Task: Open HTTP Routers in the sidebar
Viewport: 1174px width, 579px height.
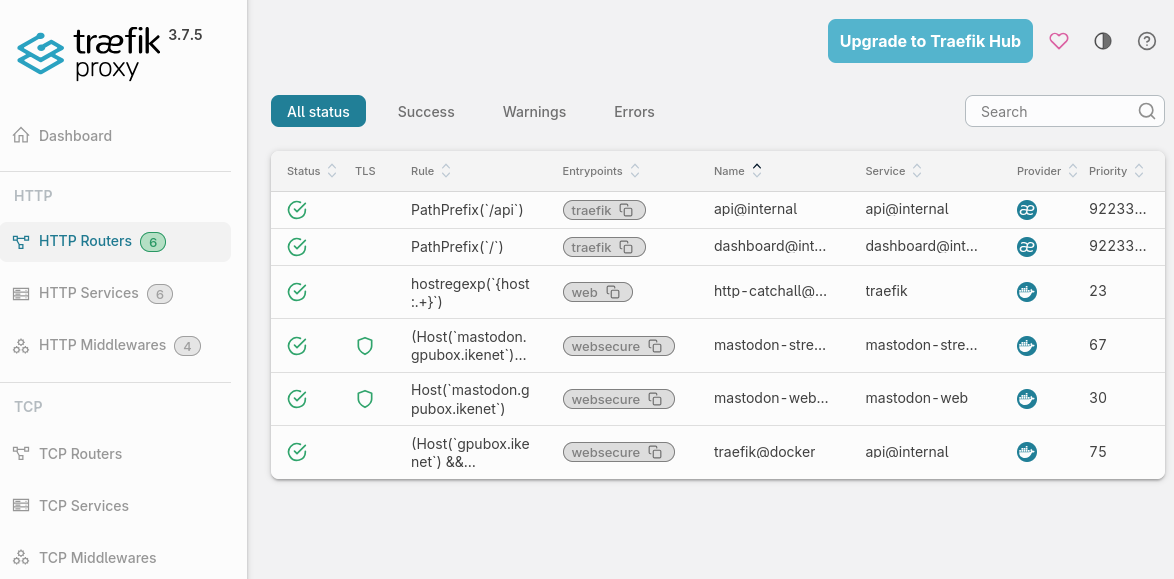Action: coord(115,241)
